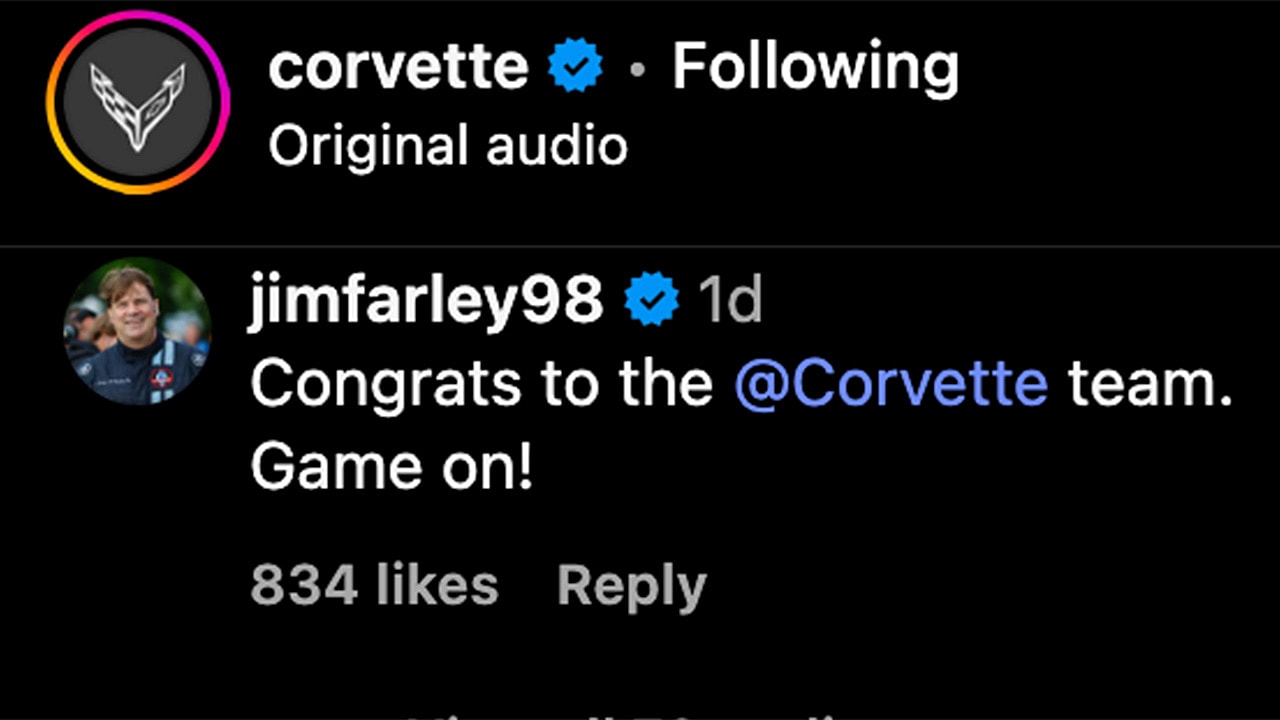This screenshot has width=1280, height=720.
Task: Click the dot separator after the verified badge
Action: pos(636,66)
